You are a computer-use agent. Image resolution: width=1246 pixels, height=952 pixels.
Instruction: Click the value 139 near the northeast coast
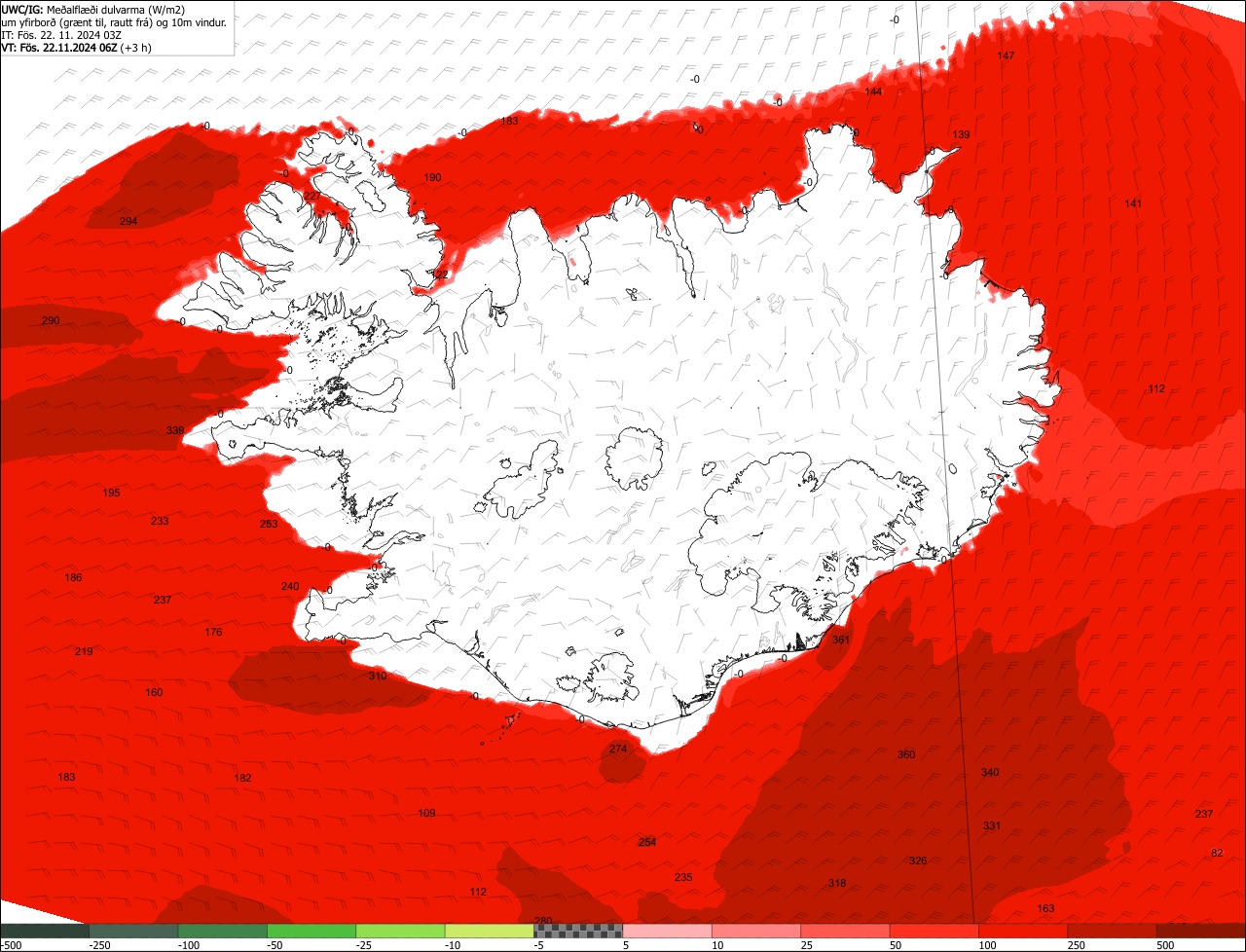pyautogui.click(x=961, y=134)
